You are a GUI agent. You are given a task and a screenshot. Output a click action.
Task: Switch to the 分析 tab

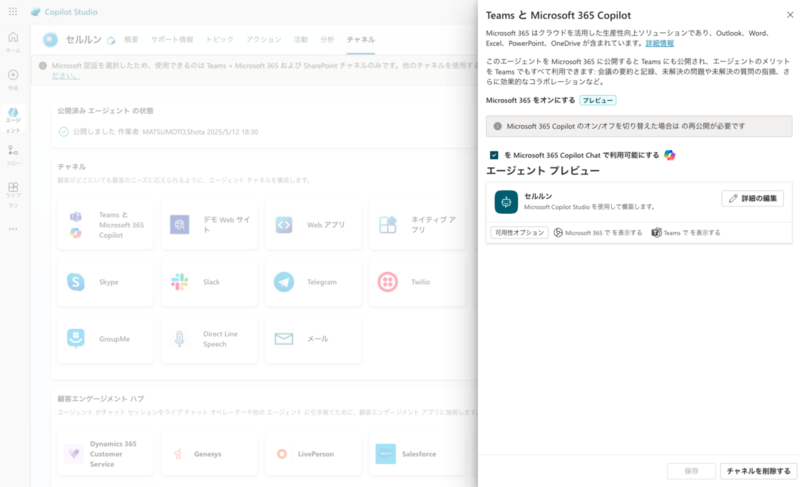(x=327, y=39)
